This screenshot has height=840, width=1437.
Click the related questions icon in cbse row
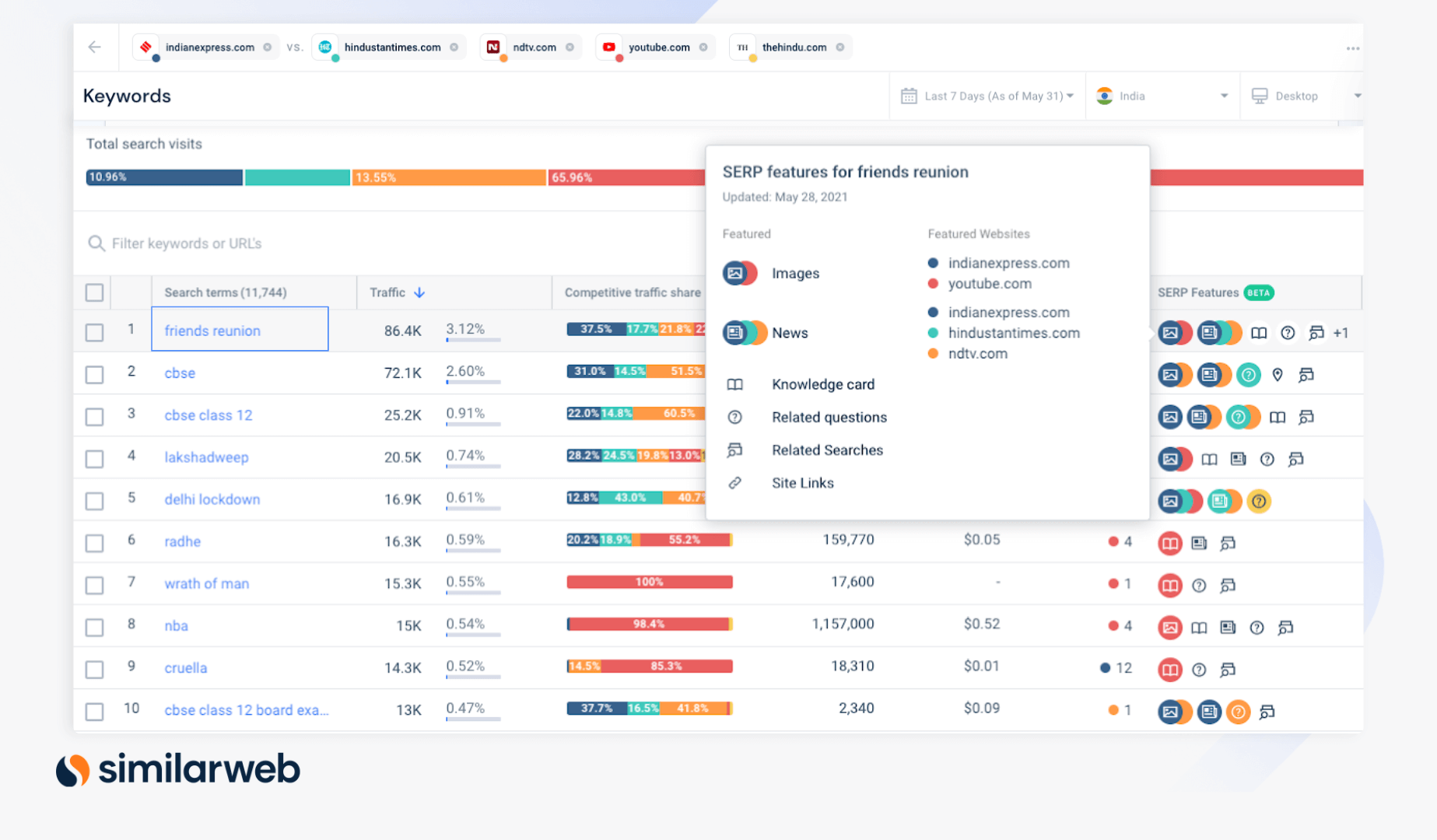(1249, 375)
